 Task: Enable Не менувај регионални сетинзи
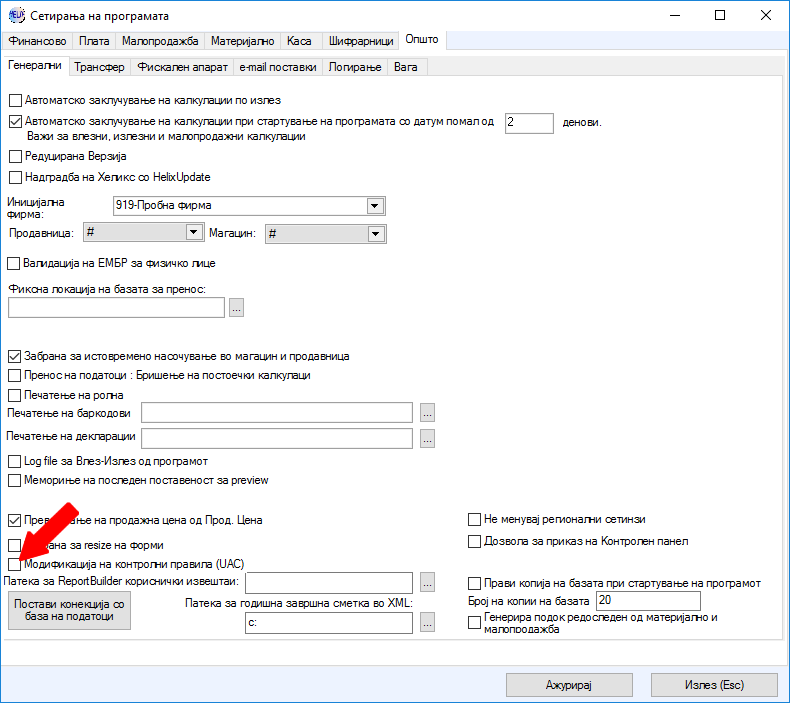pyautogui.click(x=474, y=520)
